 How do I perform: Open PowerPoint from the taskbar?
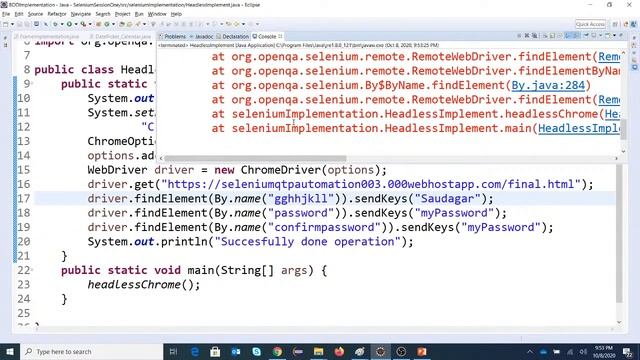tap(422, 351)
